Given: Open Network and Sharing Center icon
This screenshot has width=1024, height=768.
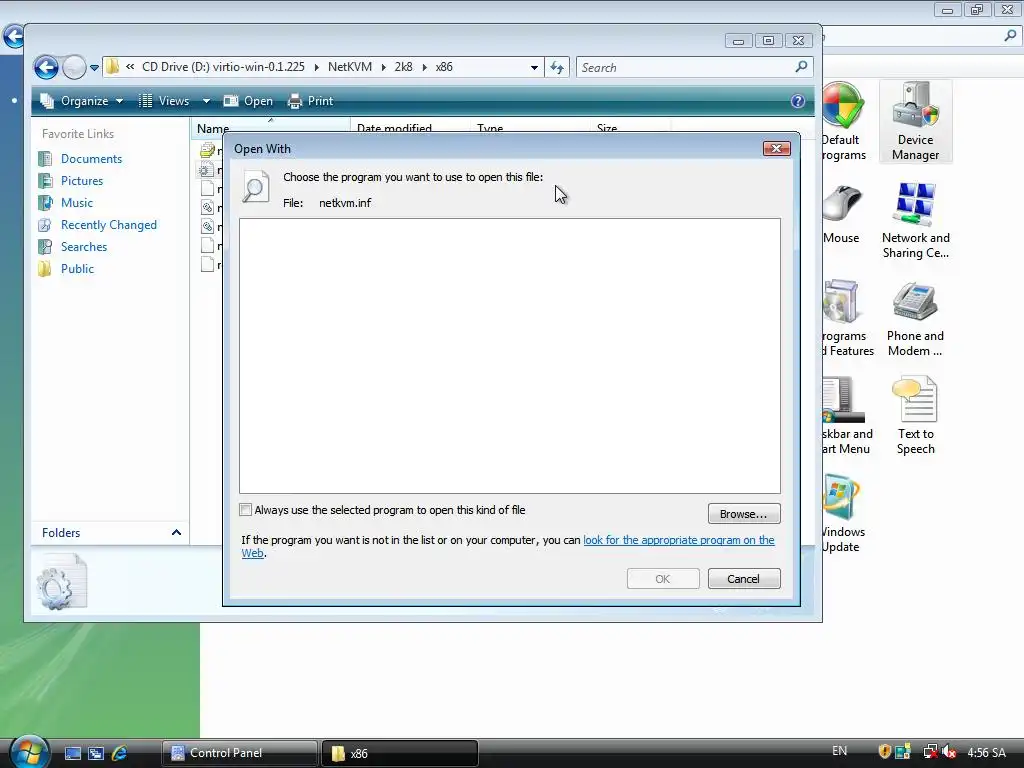Looking at the screenshot, I should (915, 221).
